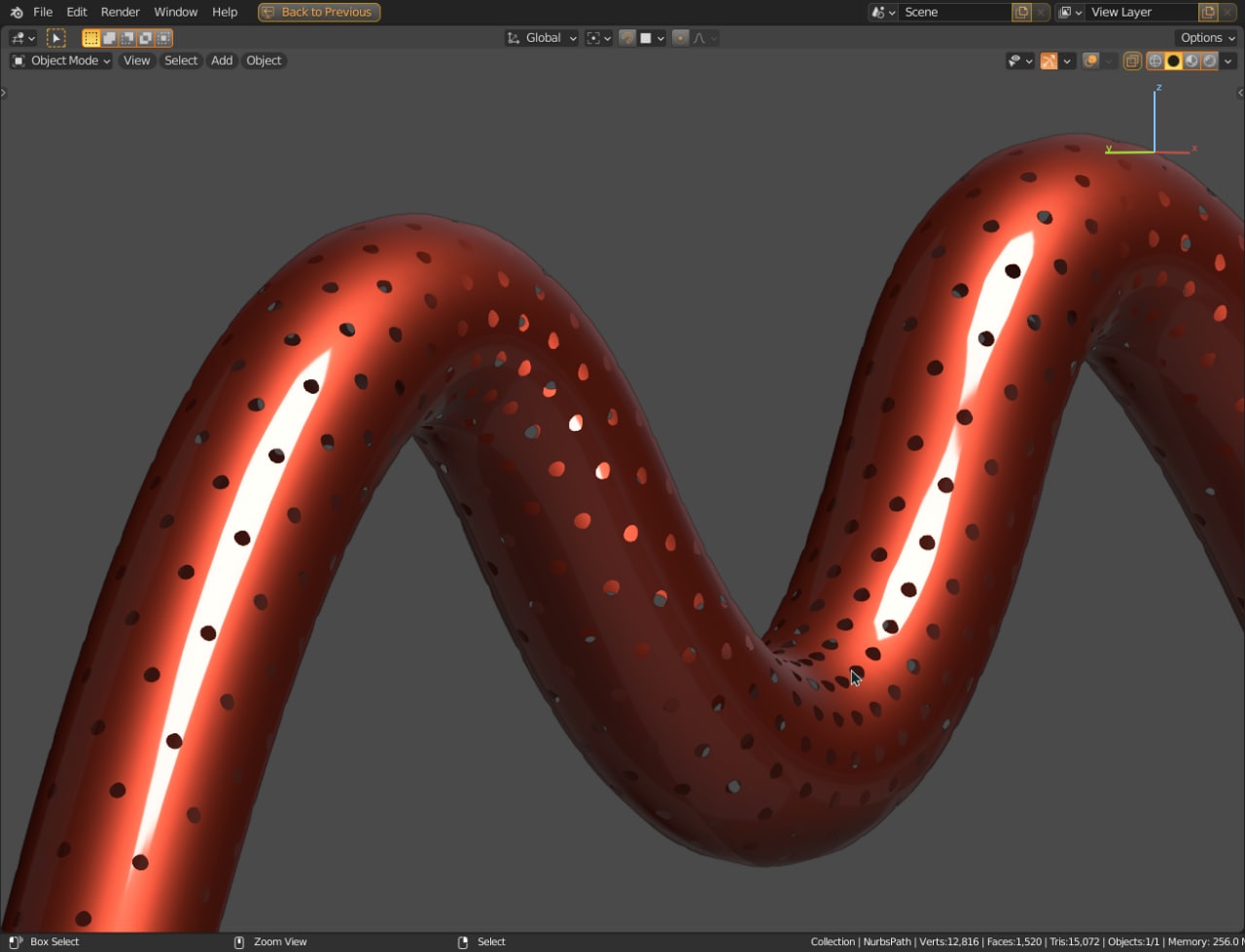Remove view layer with X icon

click(1228, 12)
